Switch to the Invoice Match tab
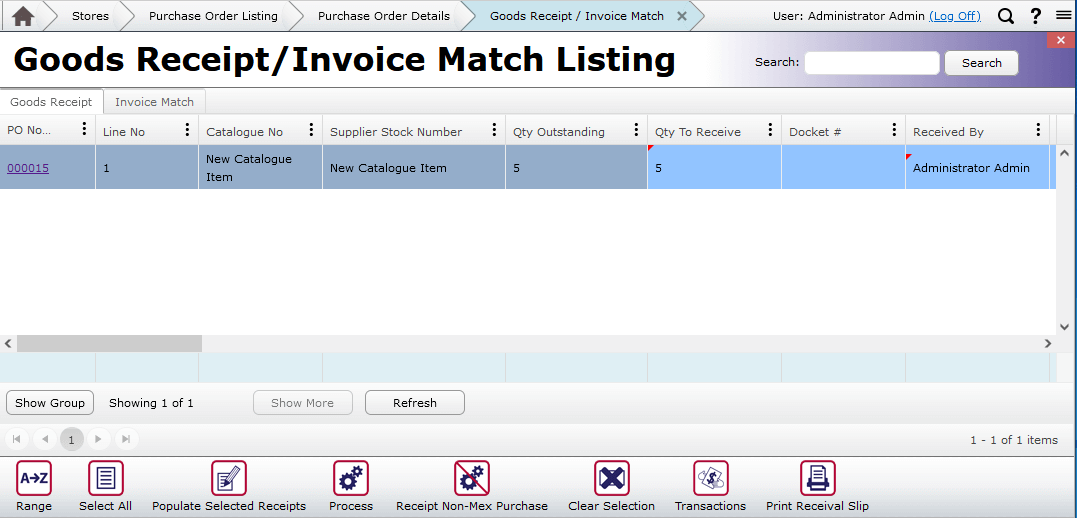Screen dimensions: 1077x518 point(154,102)
